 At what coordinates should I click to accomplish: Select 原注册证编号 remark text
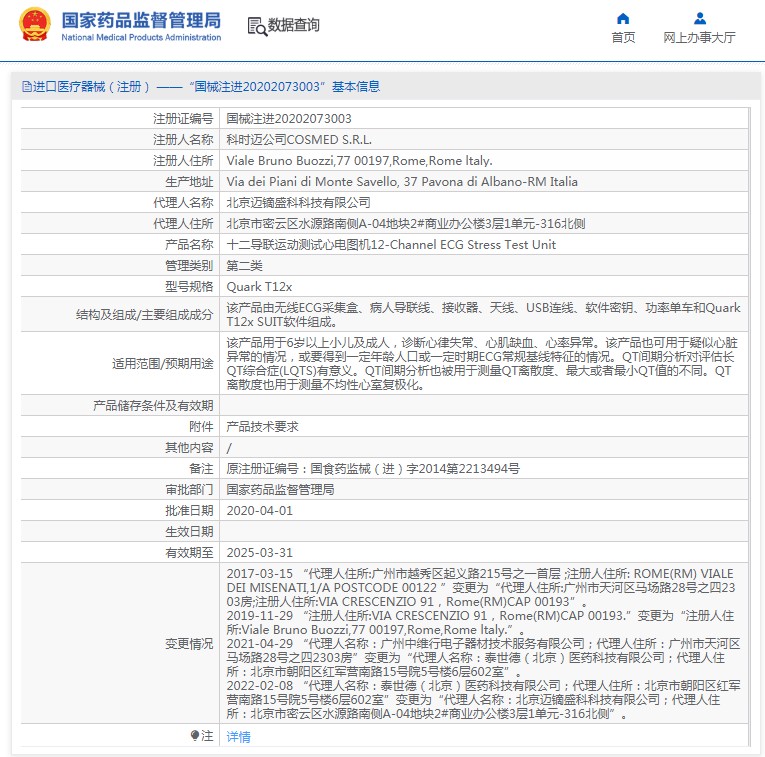pos(373,469)
